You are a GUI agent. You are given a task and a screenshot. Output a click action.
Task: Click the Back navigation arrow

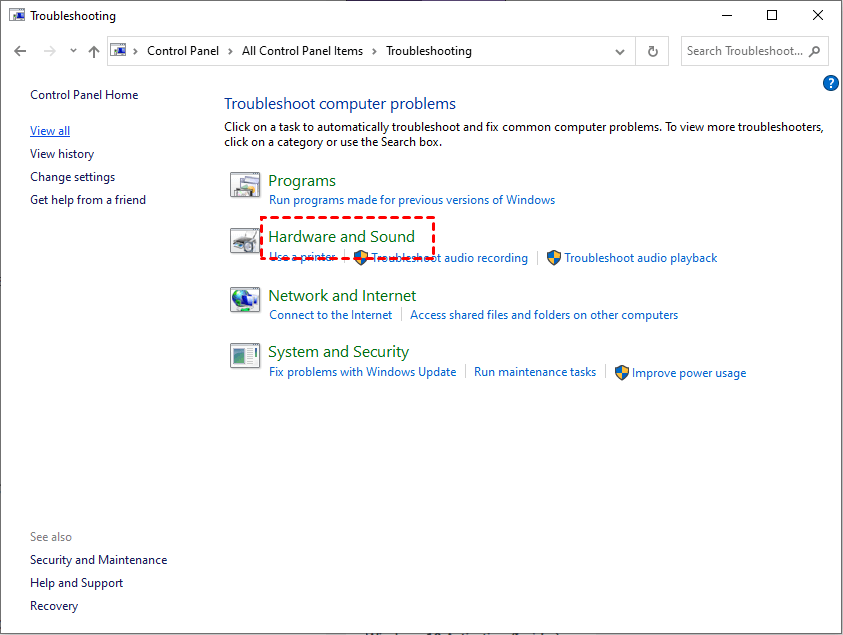(21, 51)
